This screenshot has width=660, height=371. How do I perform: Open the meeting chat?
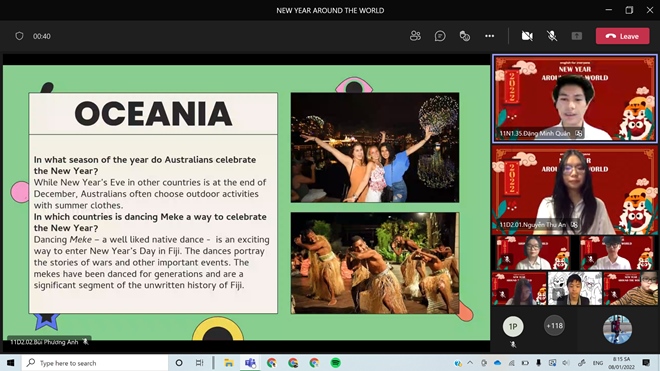(440, 36)
